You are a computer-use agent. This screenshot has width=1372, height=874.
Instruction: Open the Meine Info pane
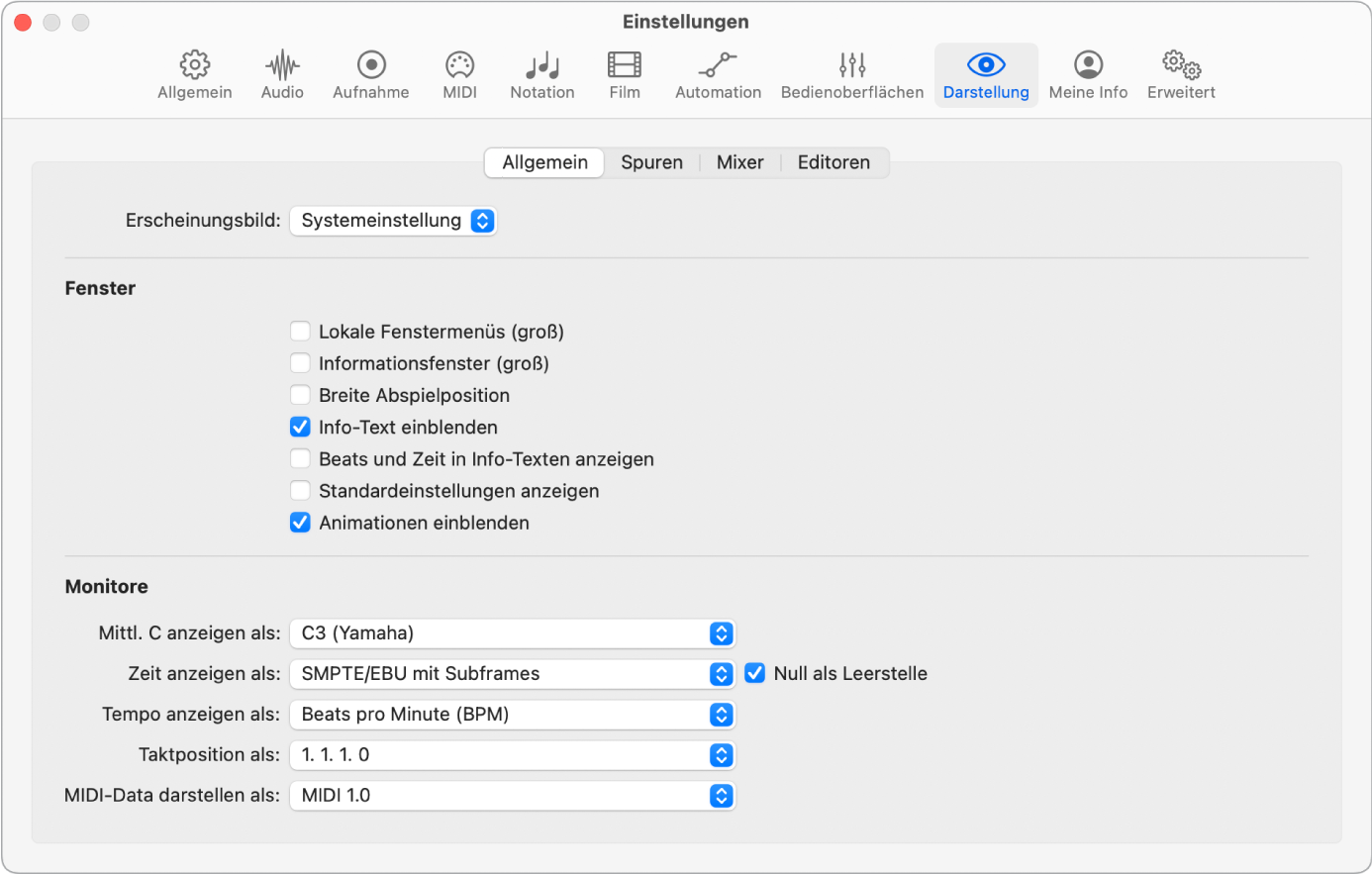pos(1088,75)
